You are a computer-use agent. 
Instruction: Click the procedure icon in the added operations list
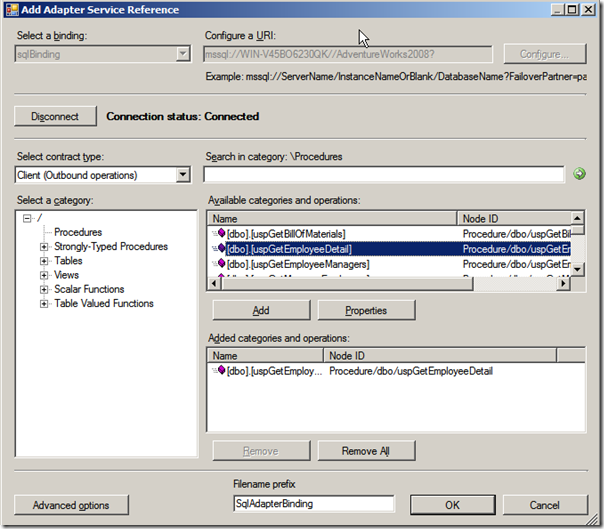(x=221, y=370)
